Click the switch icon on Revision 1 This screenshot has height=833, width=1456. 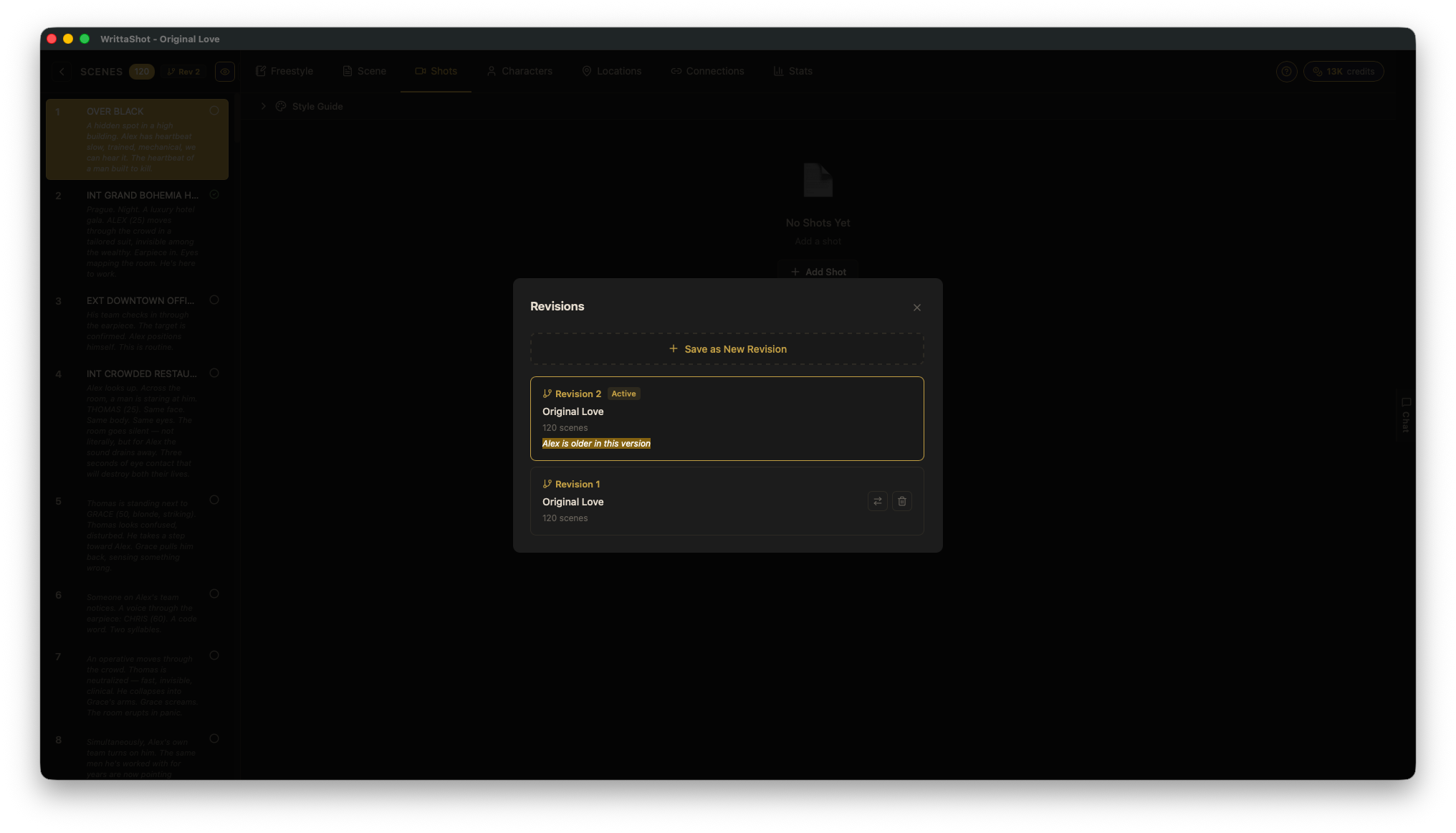click(877, 501)
